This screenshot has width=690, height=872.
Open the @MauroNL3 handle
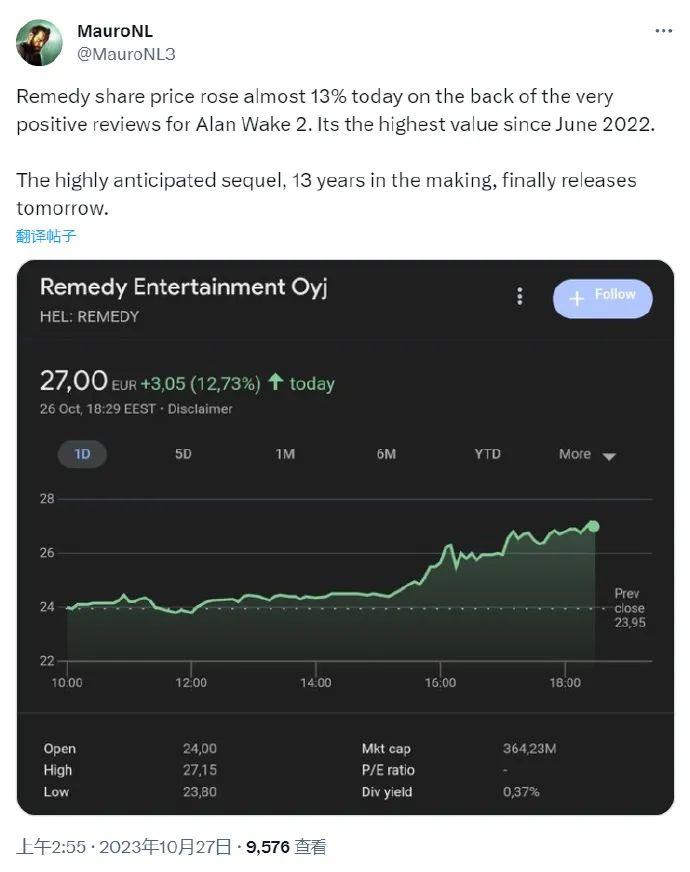click(126, 54)
